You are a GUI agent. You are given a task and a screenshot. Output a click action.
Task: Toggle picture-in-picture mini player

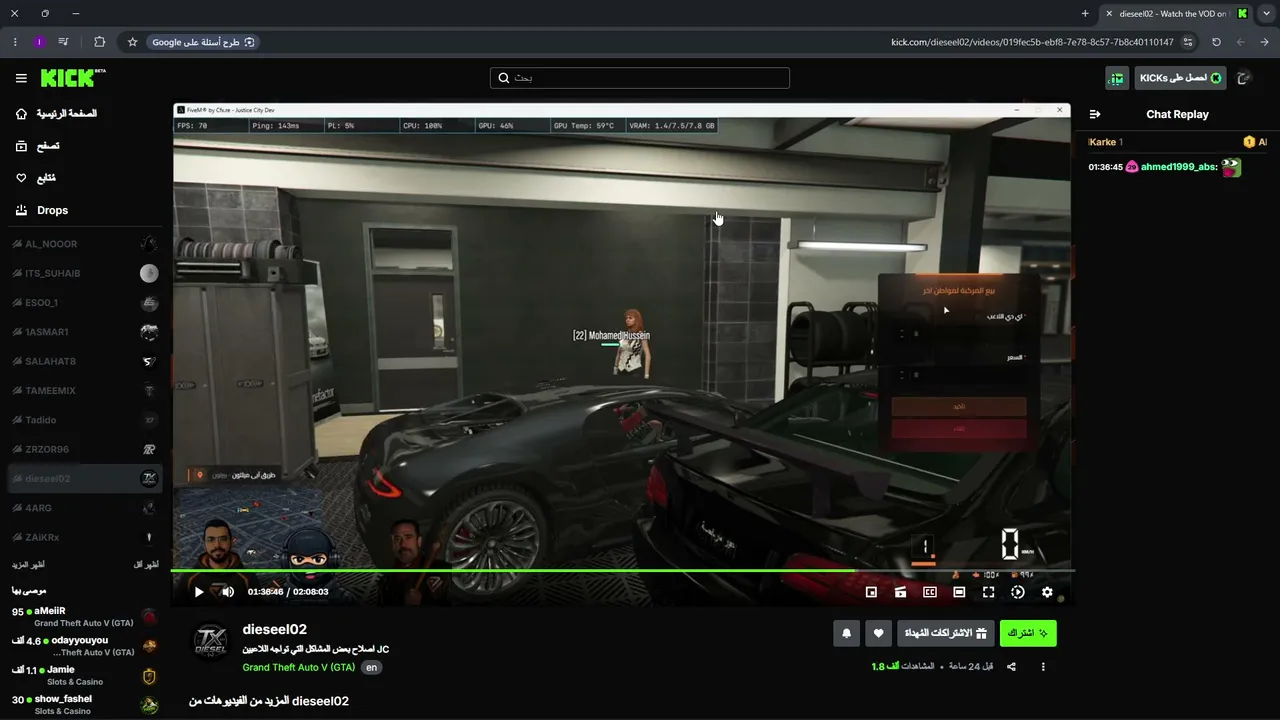871,592
